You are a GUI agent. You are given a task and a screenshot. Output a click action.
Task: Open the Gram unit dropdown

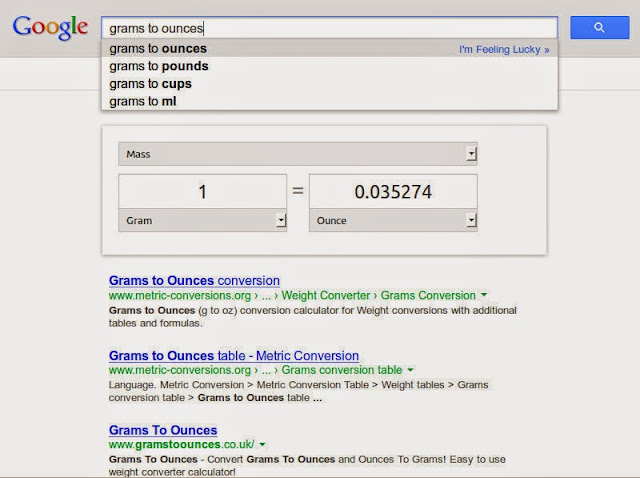(x=202, y=220)
